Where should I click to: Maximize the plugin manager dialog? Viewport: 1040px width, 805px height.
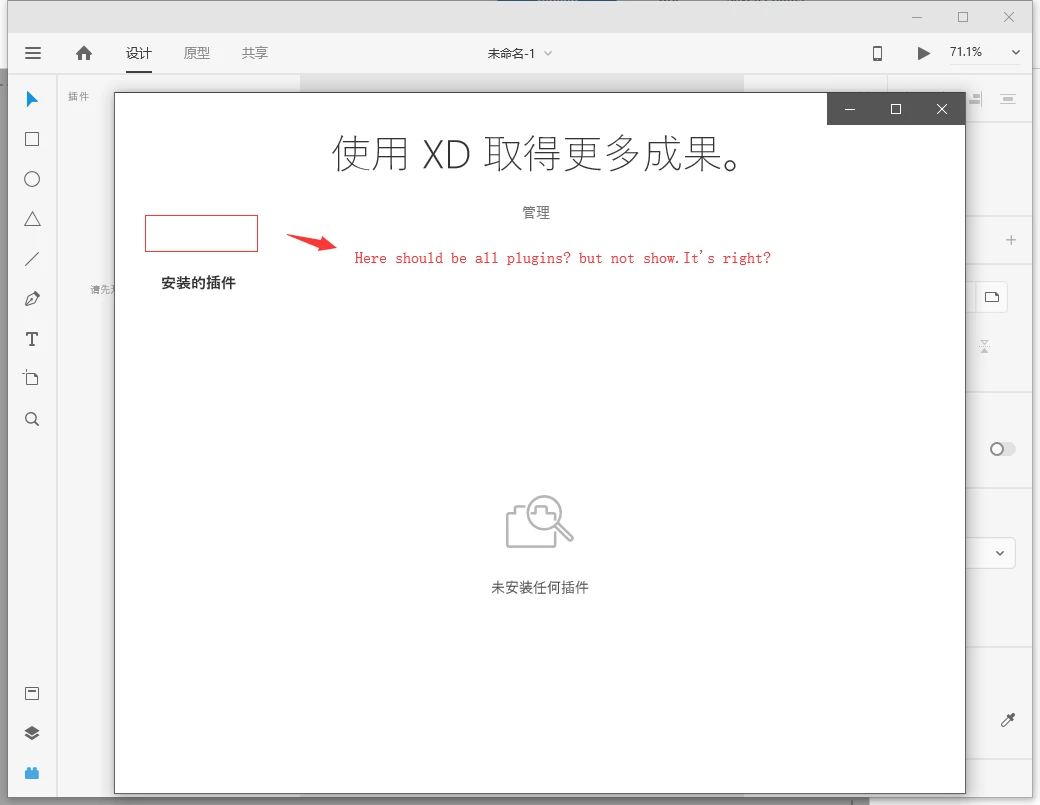tap(895, 109)
